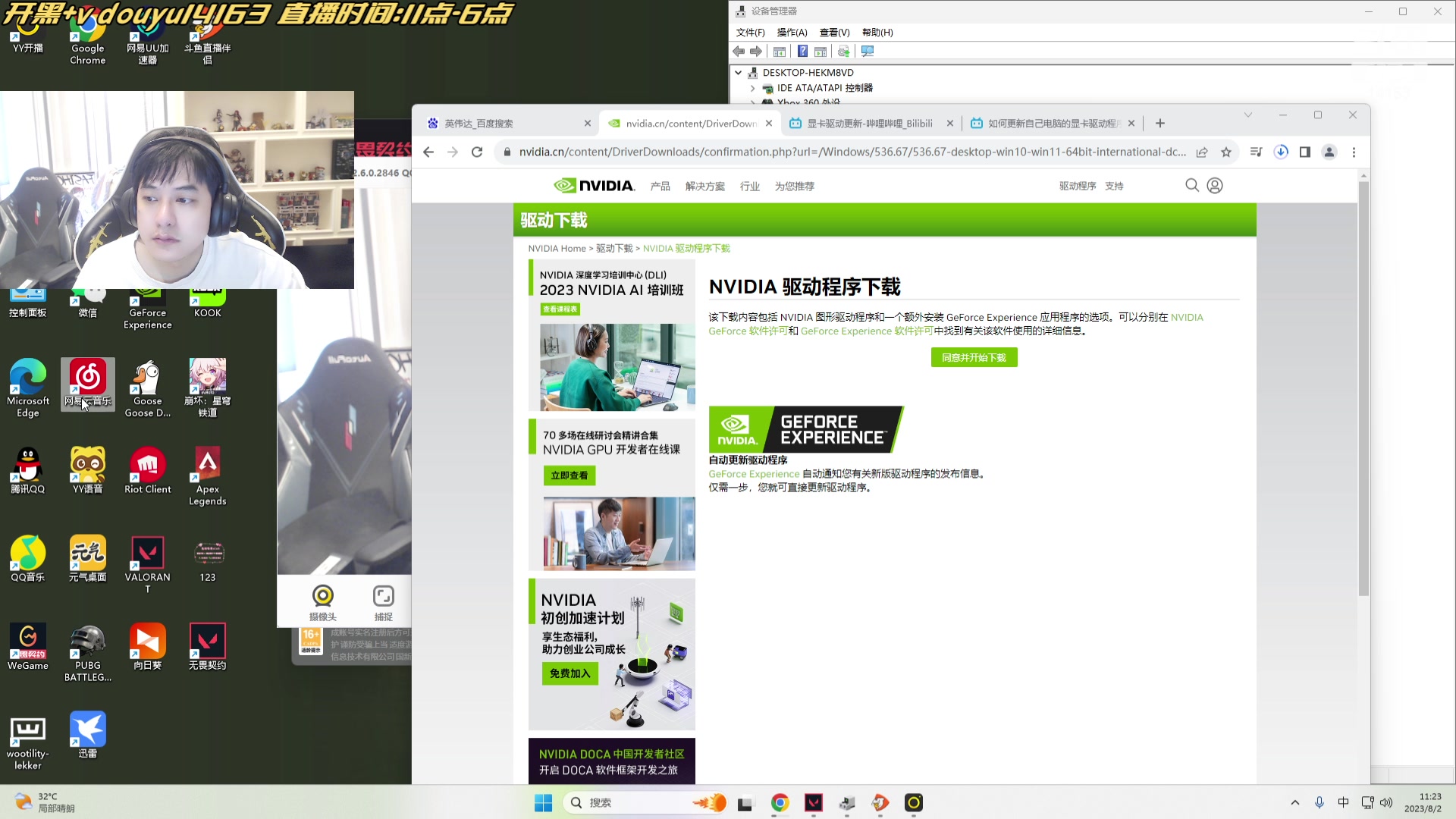1456x819 pixels.
Task: Open Microsoft Edge desktop shortcut
Action: pyautogui.click(x=28, y=388)
